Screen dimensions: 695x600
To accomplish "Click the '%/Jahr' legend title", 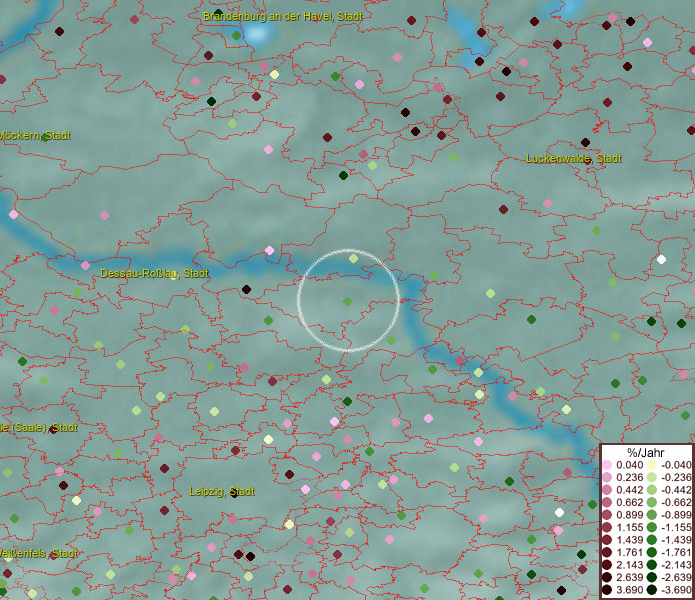I will pos(646,453).
